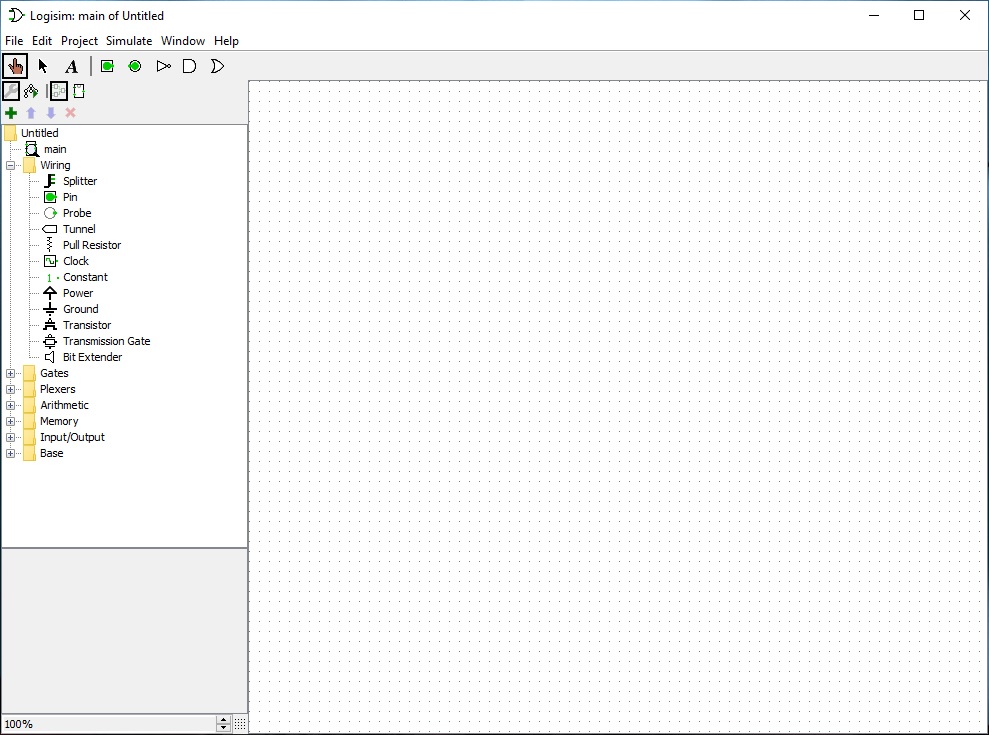Decrease zoom with the down stepper arrow
This screenshot has height=735, width=989.
coord(223,727)
